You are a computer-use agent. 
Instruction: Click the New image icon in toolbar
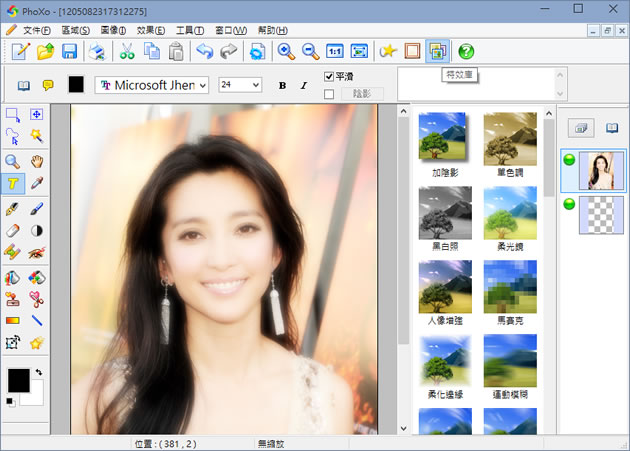pyautogui.click(x=21, y=51)
